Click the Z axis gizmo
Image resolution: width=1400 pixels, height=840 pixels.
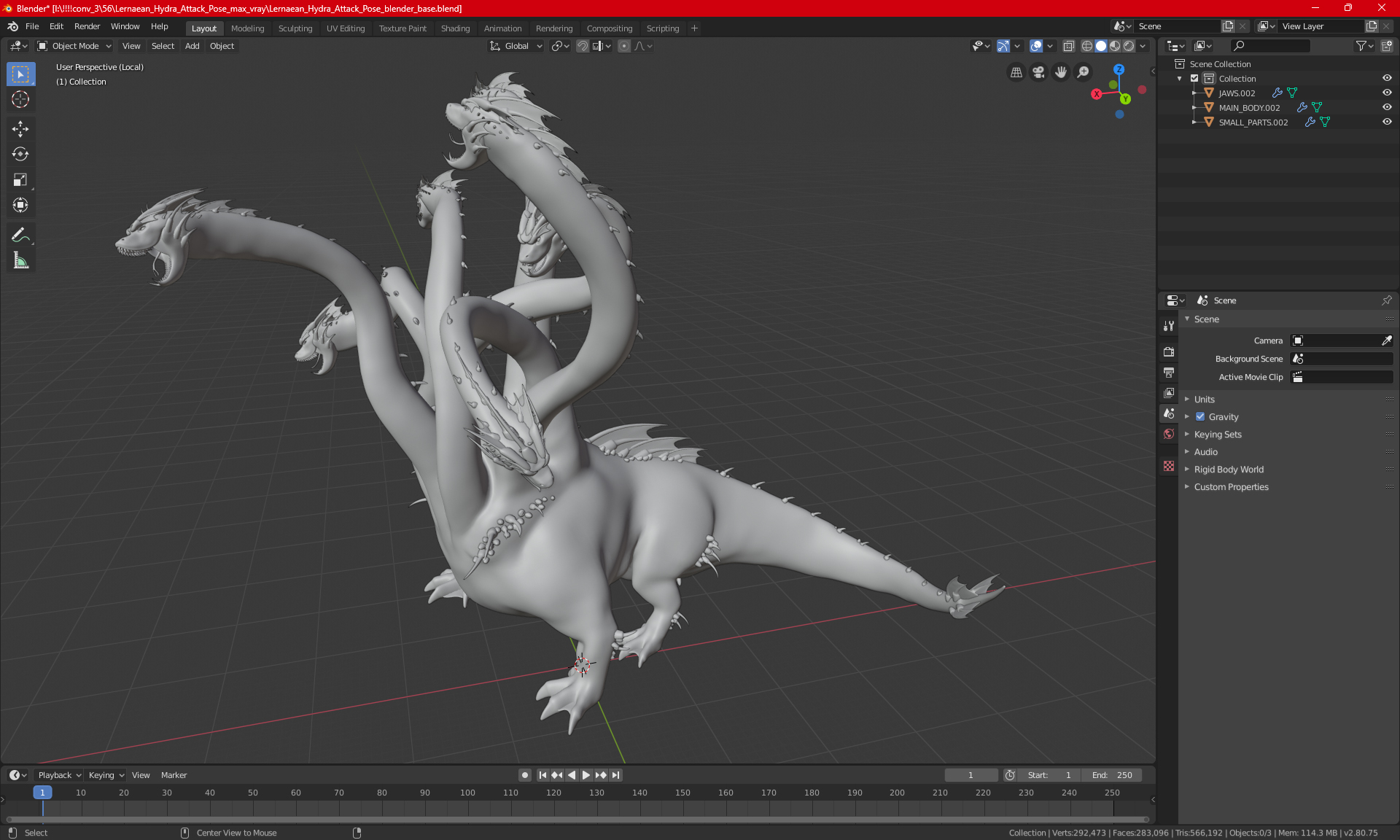coord(1119,69)
